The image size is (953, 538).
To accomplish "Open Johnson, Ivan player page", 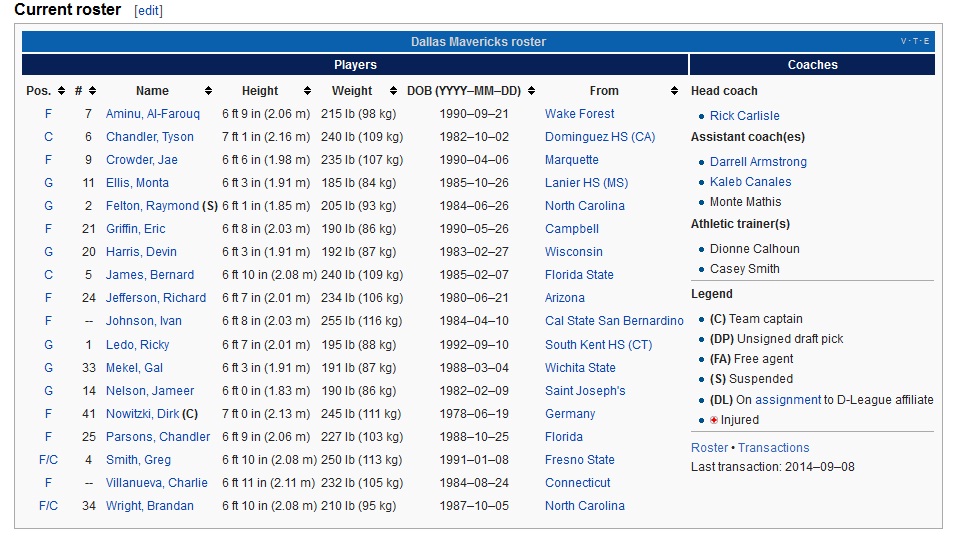I will [143, 321].
